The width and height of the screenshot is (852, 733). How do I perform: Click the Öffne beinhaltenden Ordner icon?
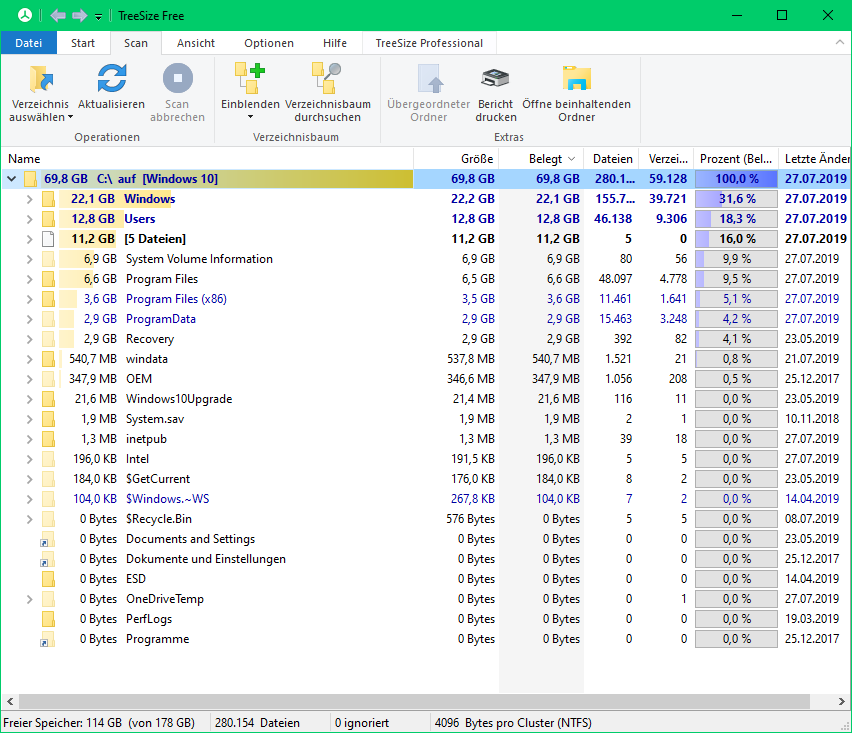(x=577, y=78)
